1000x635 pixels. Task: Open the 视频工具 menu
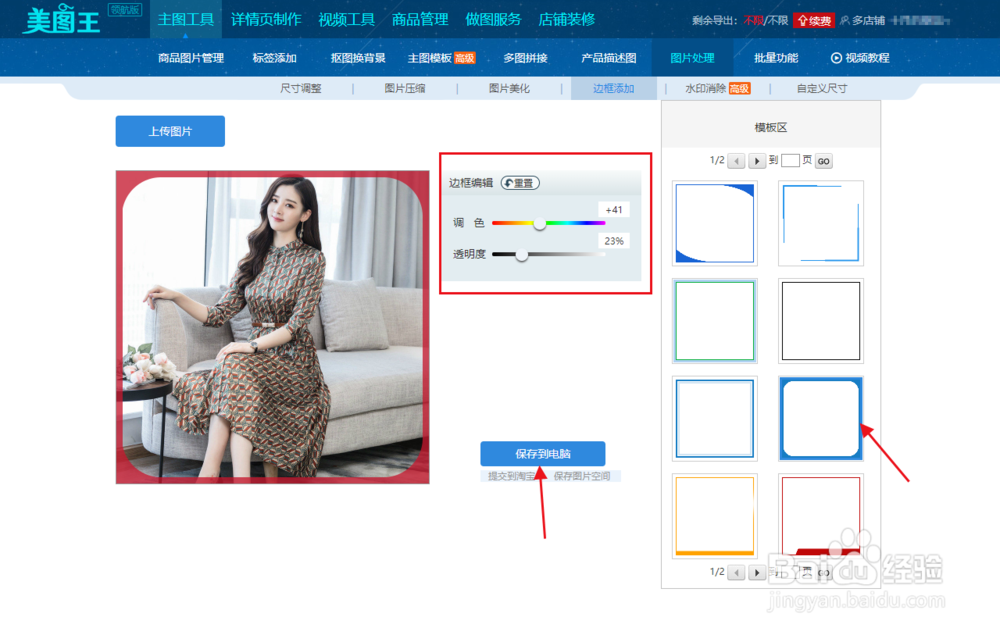[347, 18]
